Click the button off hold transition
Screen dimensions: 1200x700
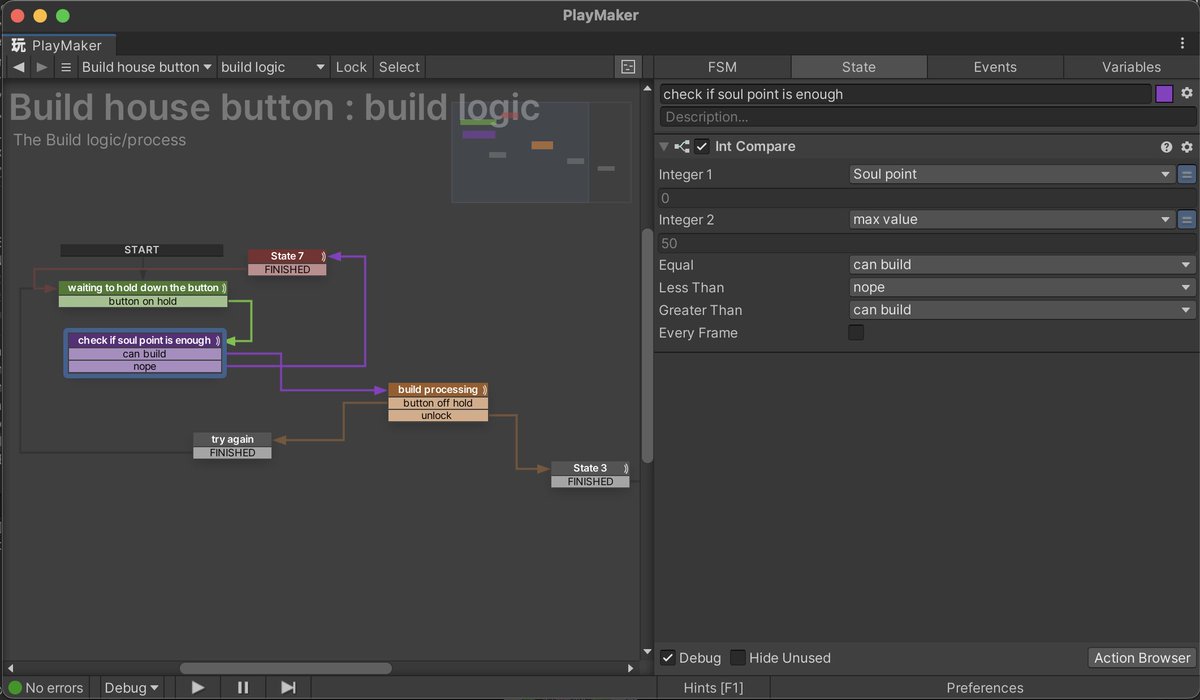pyautogui.click(x=438, y=403)
